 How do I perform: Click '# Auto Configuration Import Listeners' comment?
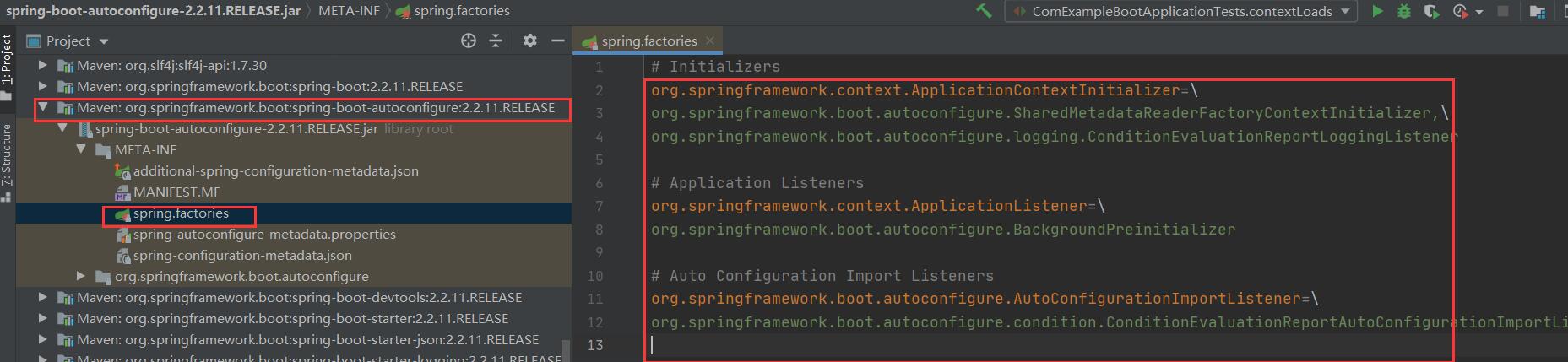click(x=822, y=276)
